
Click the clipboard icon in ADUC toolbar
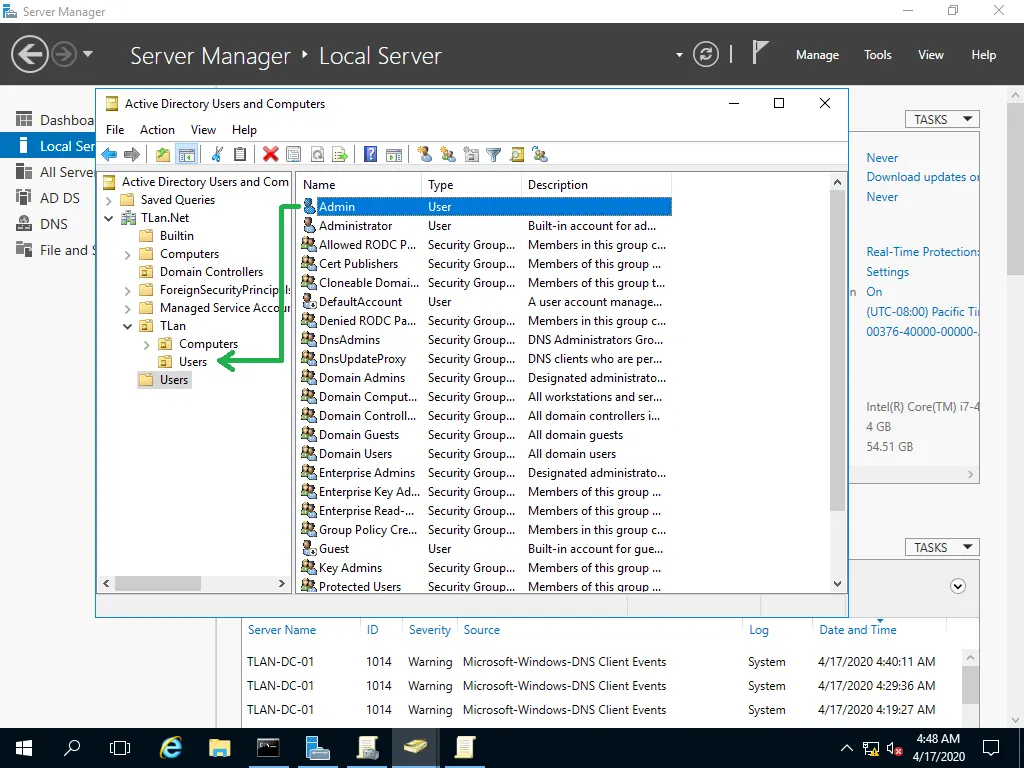point(240,155)
